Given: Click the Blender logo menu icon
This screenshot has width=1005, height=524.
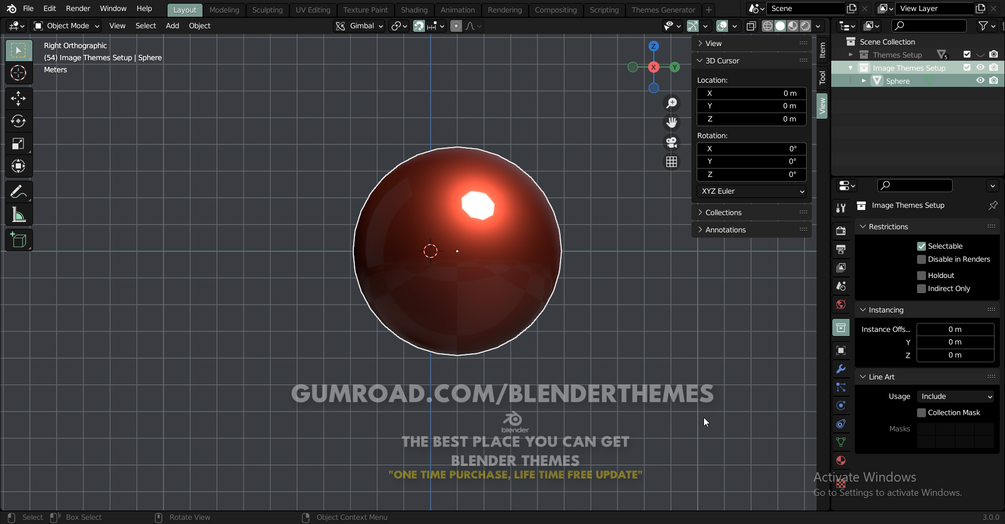Looking at the screenshot, I should click(x=12, y=9).
